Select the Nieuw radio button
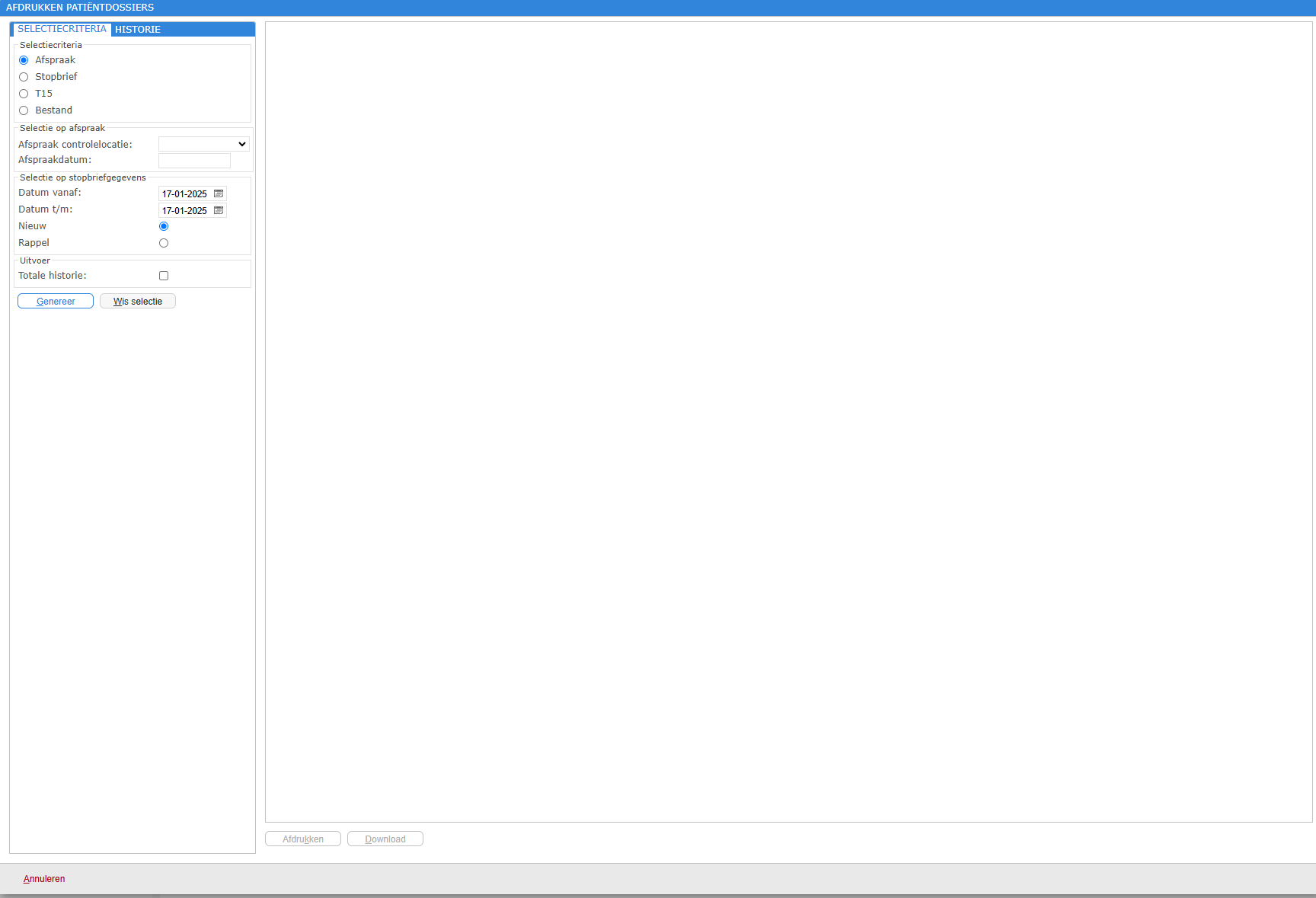The height and width of the screenshot is (898, 1316). (164, 226)
